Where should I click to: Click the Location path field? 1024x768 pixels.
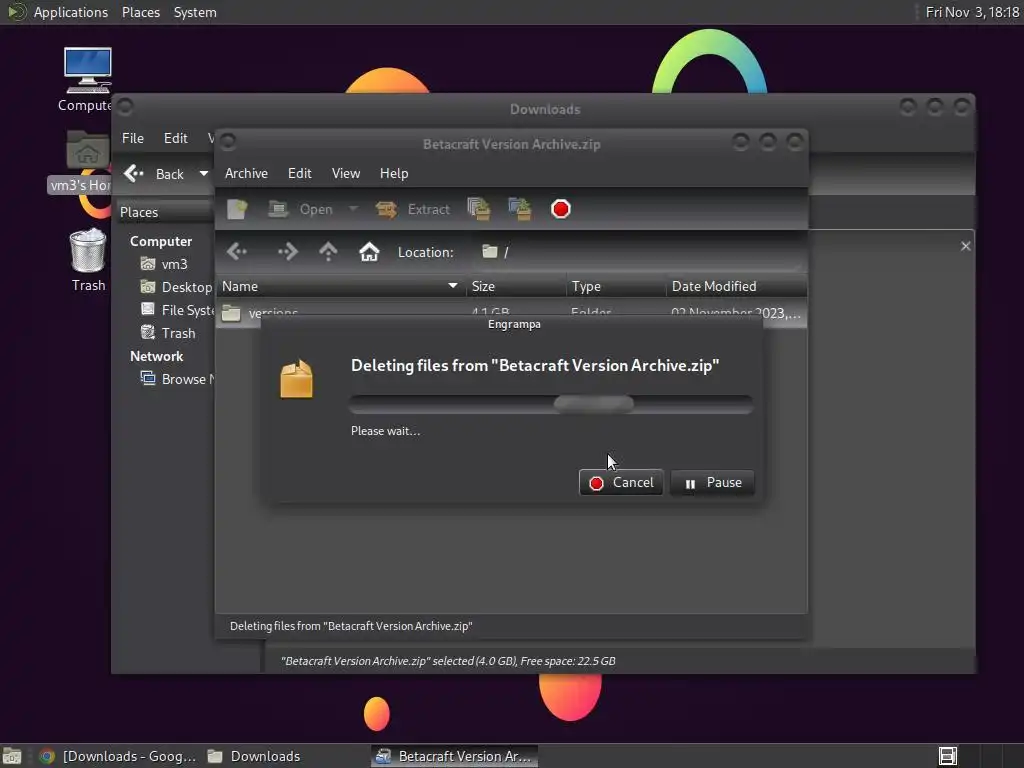(640, 252)
